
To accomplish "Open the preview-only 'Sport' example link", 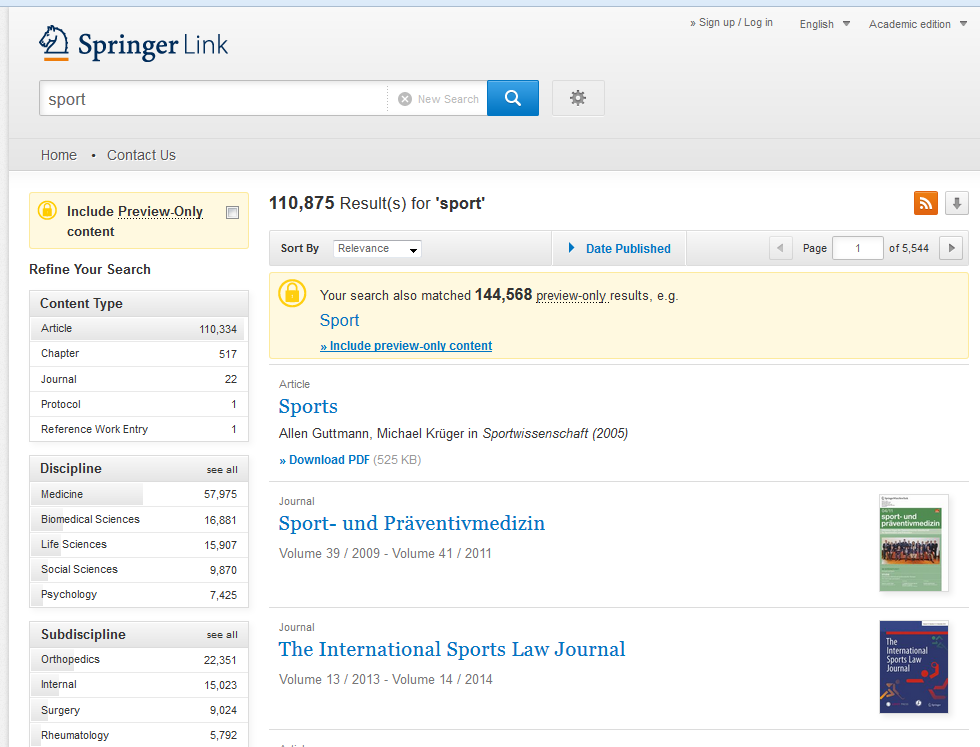I will click(x=339, y=320).
